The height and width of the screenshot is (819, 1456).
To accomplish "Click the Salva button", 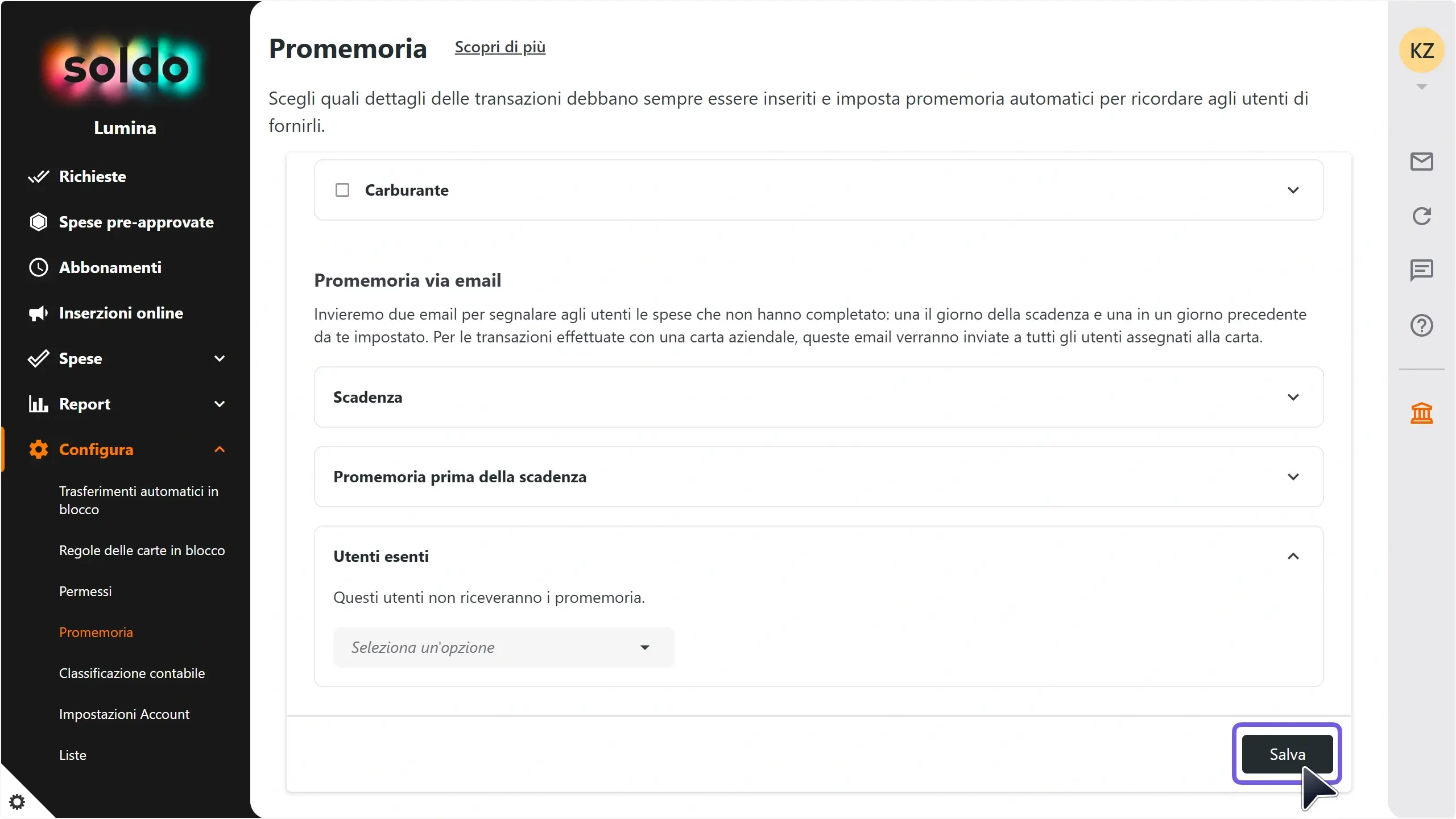I will coord(1287,754).
